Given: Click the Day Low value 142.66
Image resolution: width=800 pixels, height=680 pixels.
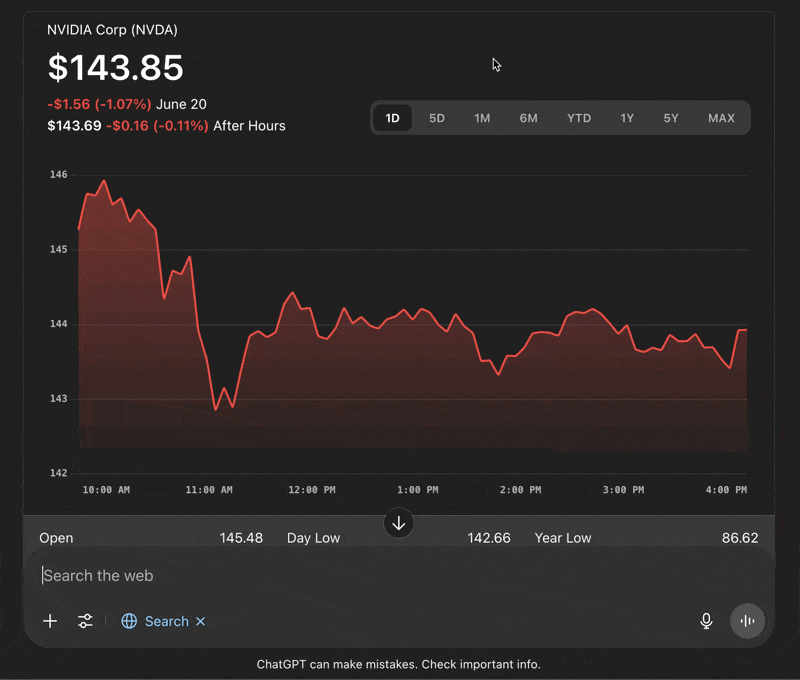Looking at the screenshot, I should pyautogui.click(x=489, y=538).
